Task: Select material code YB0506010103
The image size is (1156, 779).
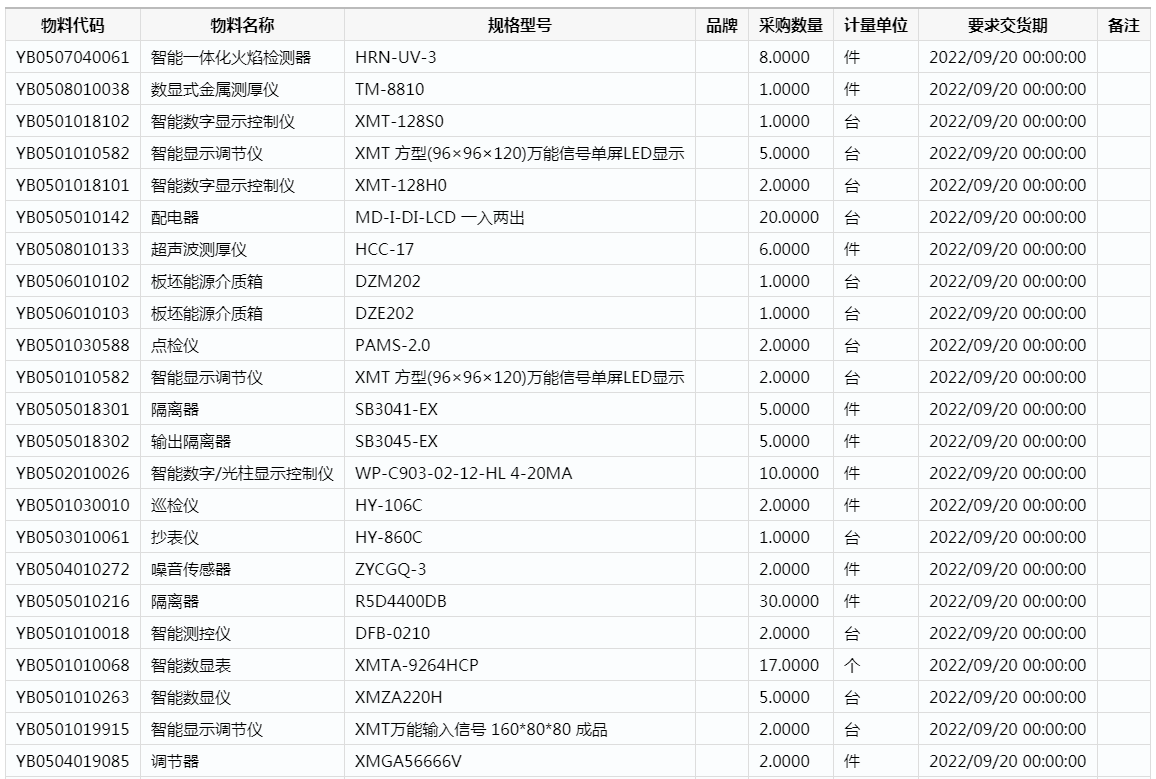Action: 73,313
